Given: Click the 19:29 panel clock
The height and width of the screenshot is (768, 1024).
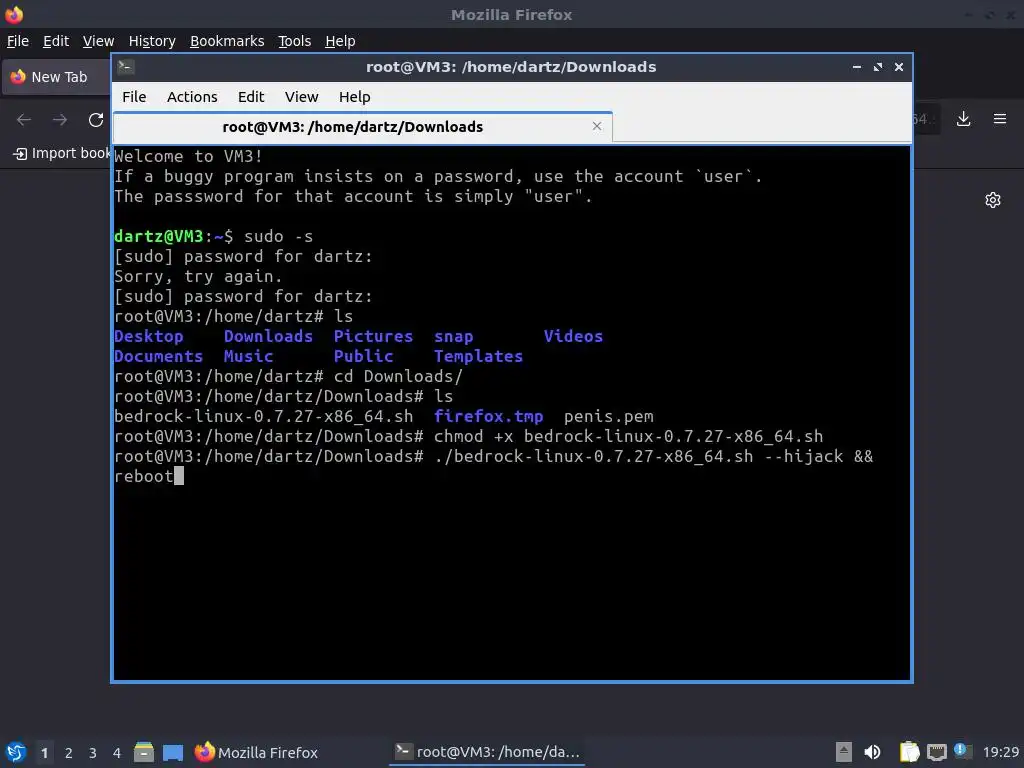Looking at the screenshot, I should point(1000,752).
